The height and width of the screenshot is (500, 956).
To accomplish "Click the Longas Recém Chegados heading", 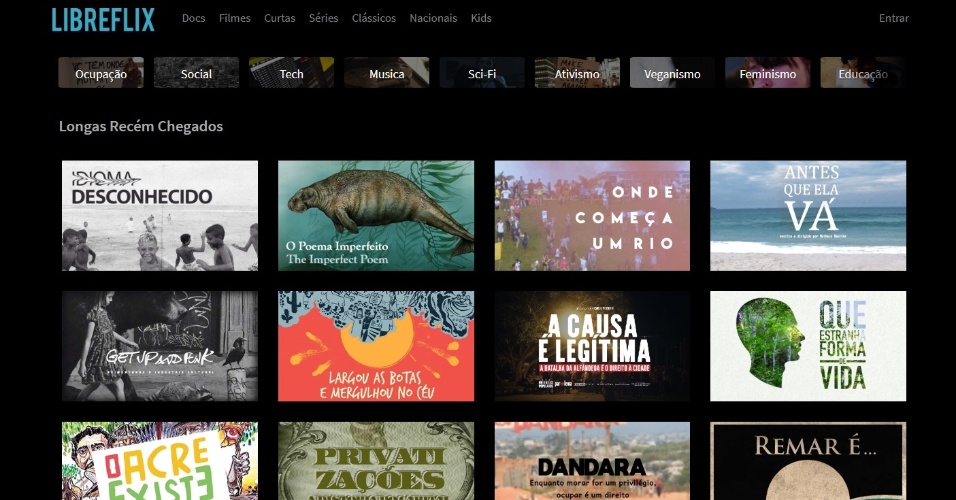I will (x=141, y=126).
